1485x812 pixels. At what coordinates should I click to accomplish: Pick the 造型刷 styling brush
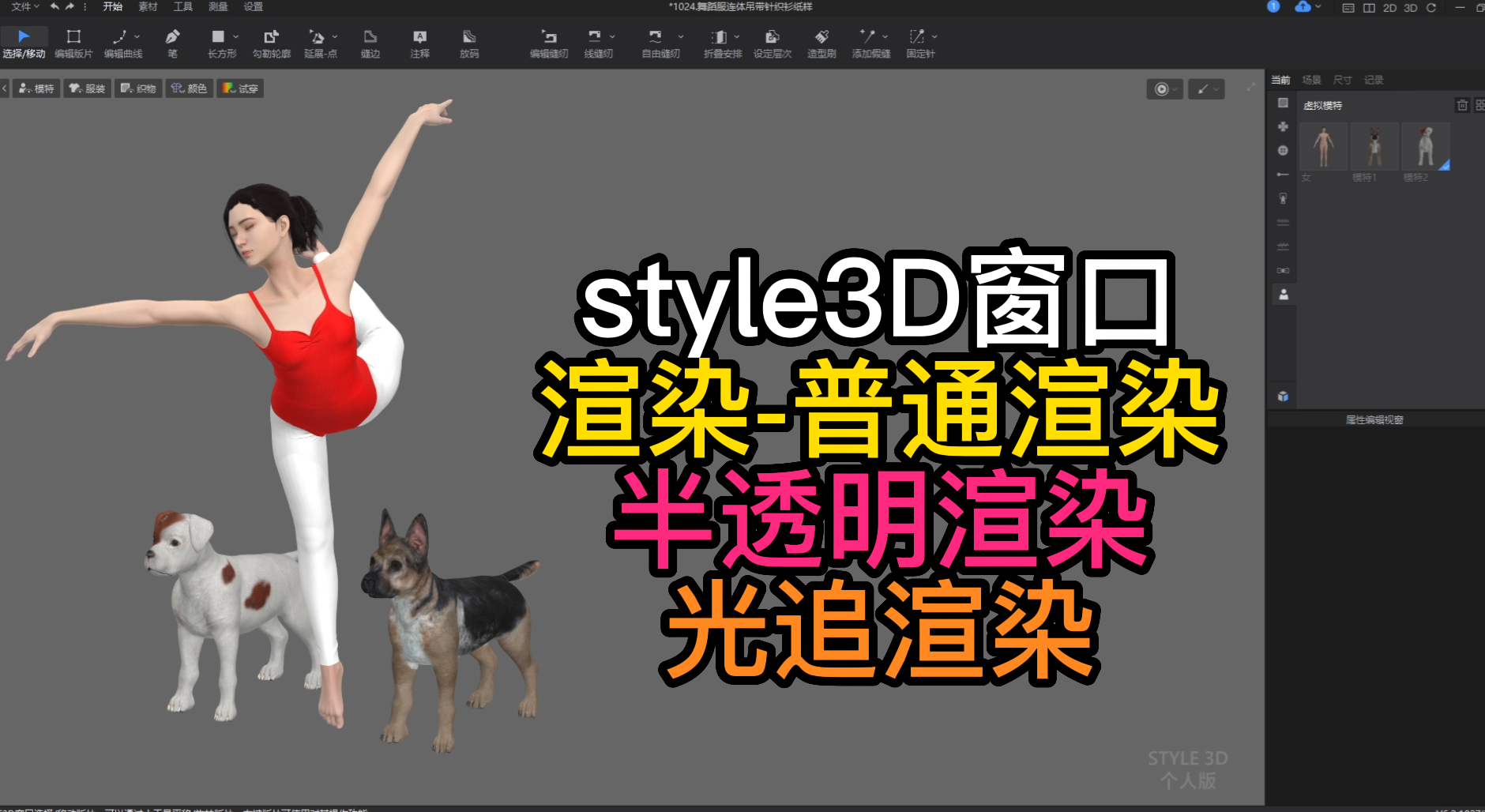pyautogui.click(x=821, y=43)
